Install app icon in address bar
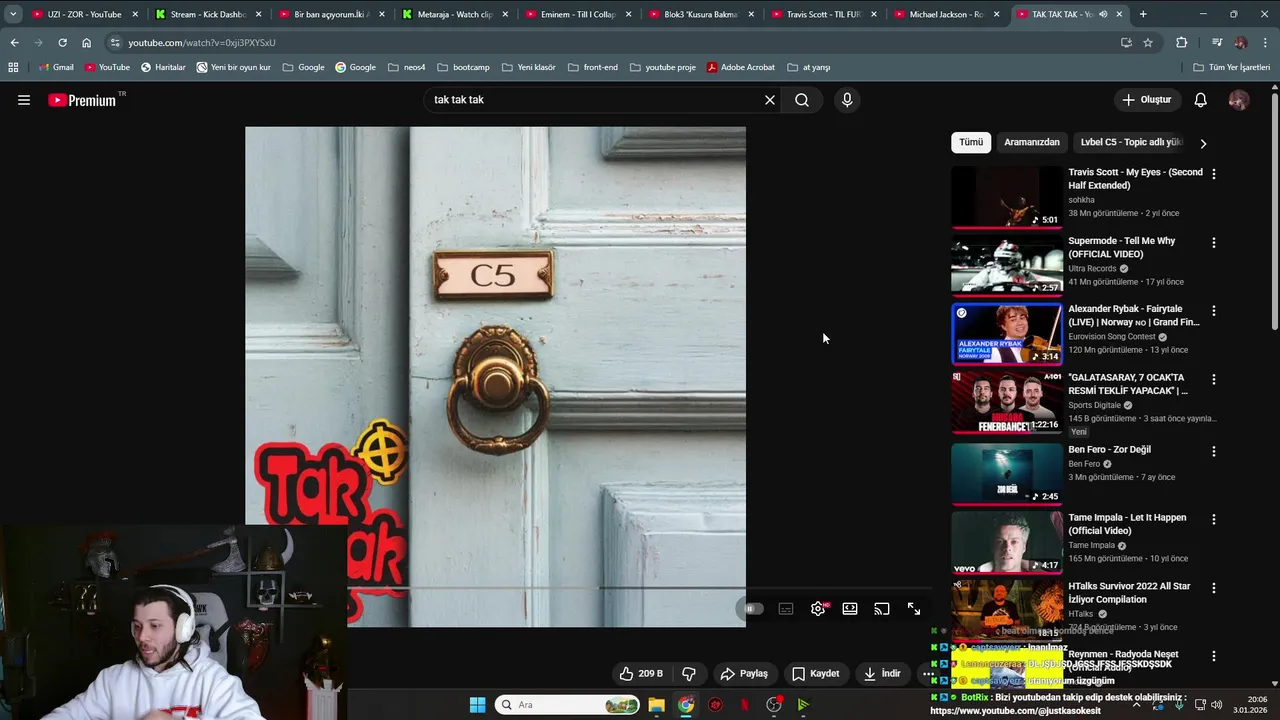Viewport: 1280px width, 720px height. 1126,43
